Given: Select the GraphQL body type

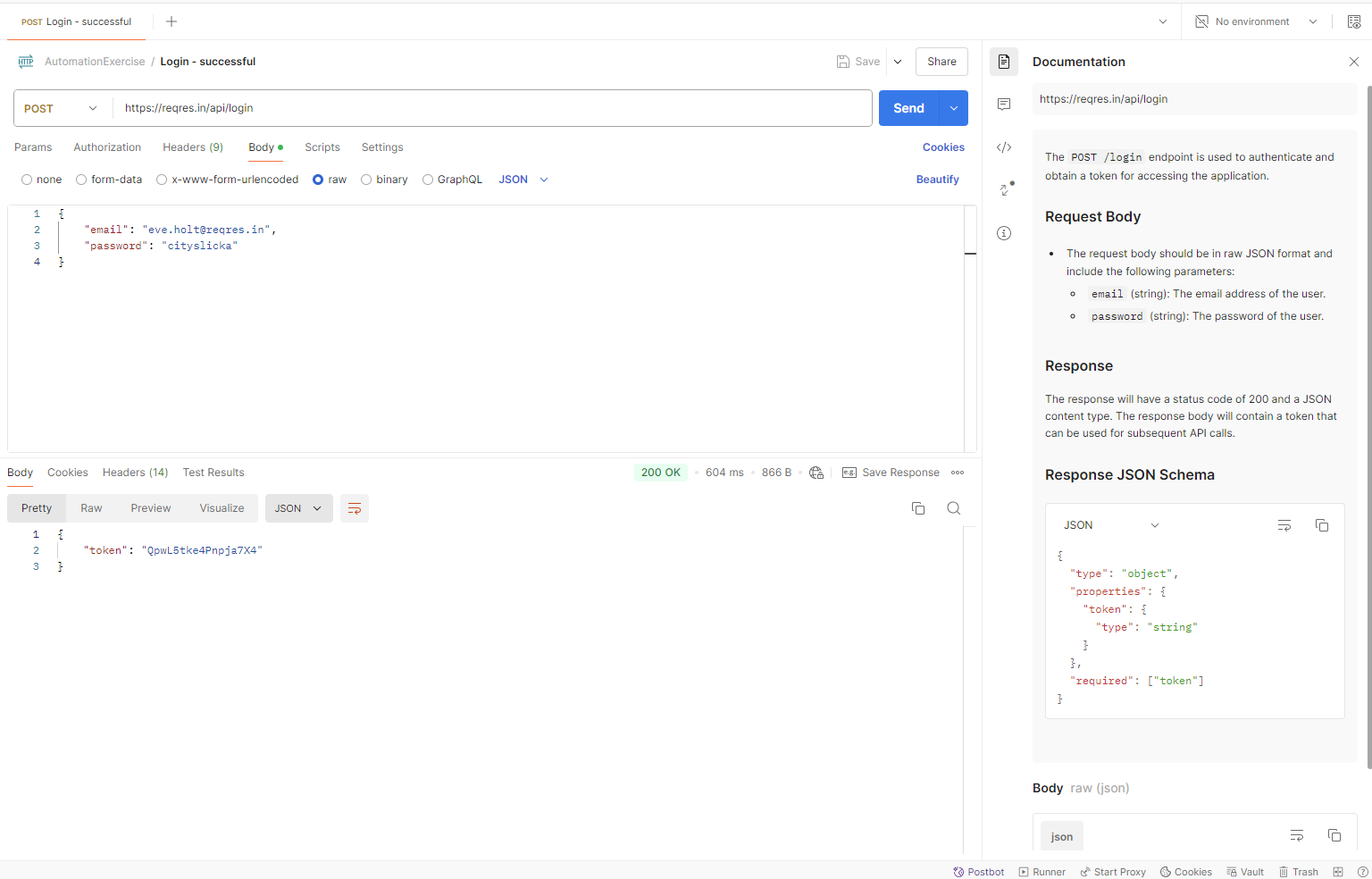Looking at the screenshot, I should point(452,179).
